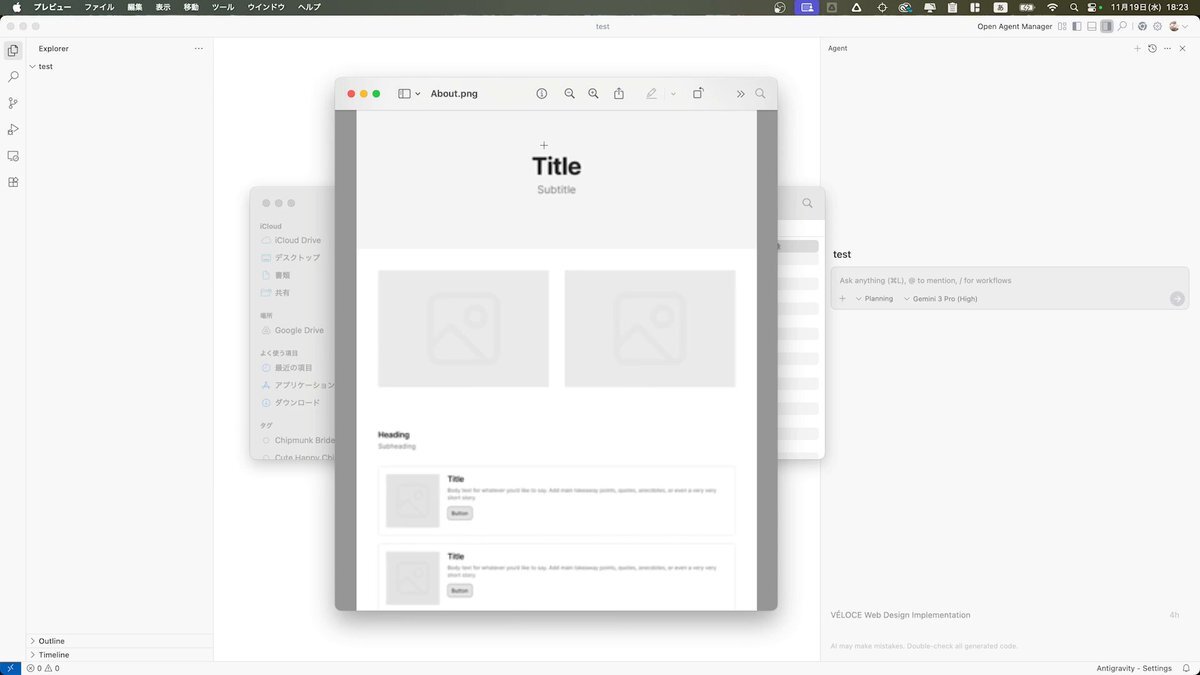Toggle primary side bar visibility
Viewport: 1200px width, 675px height.
[1077, 26]
